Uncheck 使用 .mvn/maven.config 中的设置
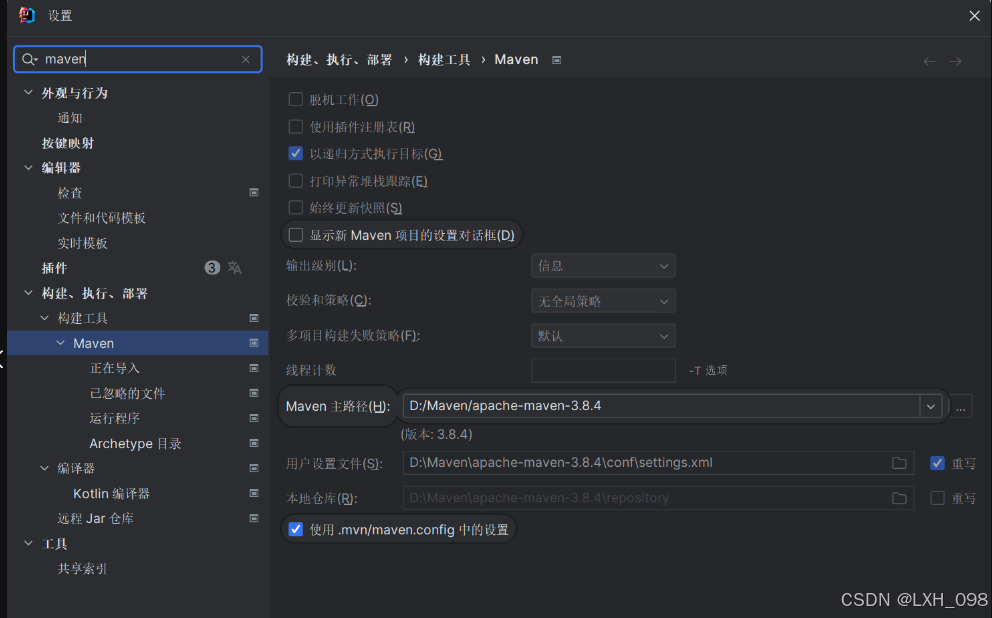 coord(295,529)
